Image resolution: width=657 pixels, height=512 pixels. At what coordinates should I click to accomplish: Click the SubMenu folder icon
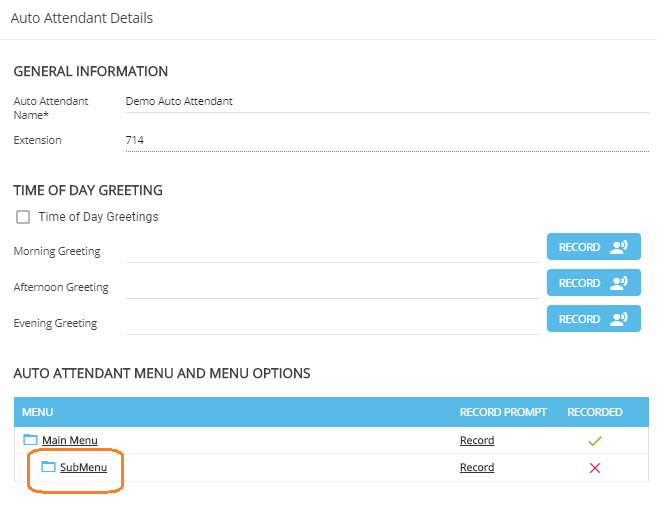pos(48,467)
